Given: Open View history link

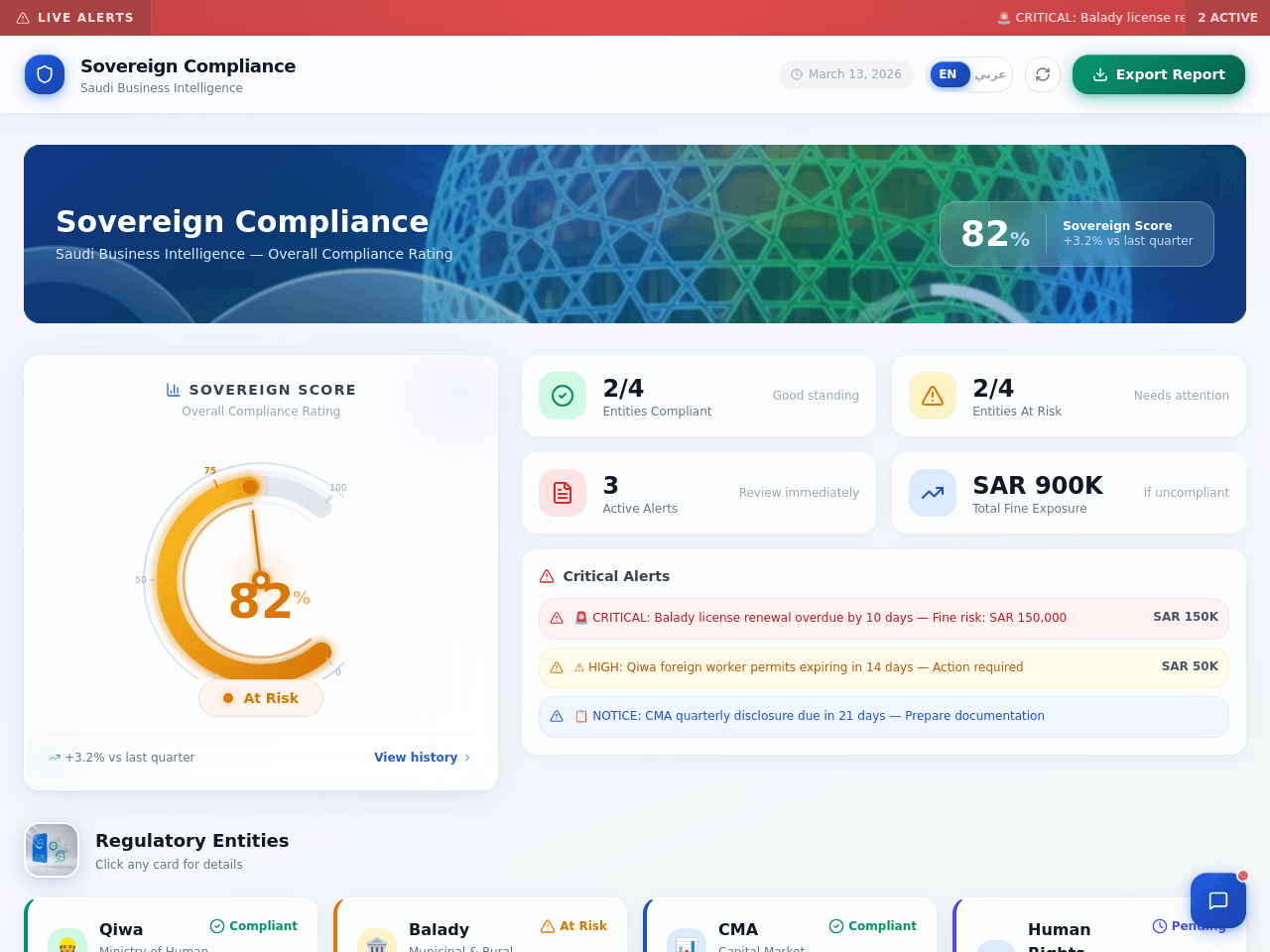Looking at the screenshot, I should pyautogui.click(x=422, y=758).
